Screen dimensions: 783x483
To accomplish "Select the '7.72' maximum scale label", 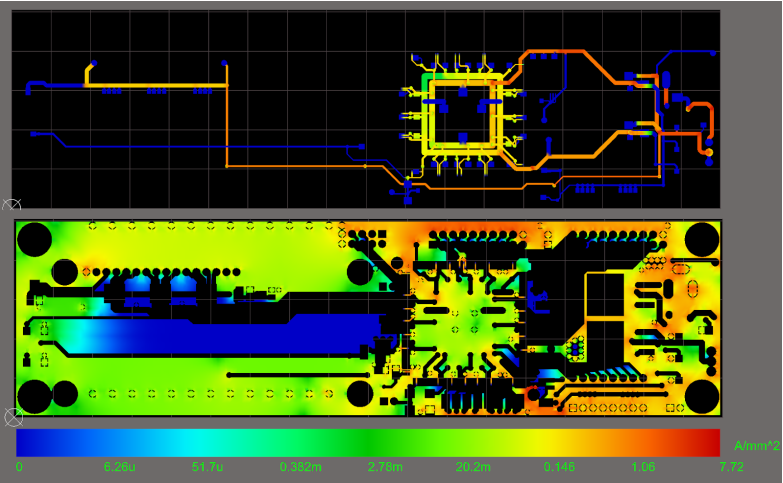I will coord(732,468).
